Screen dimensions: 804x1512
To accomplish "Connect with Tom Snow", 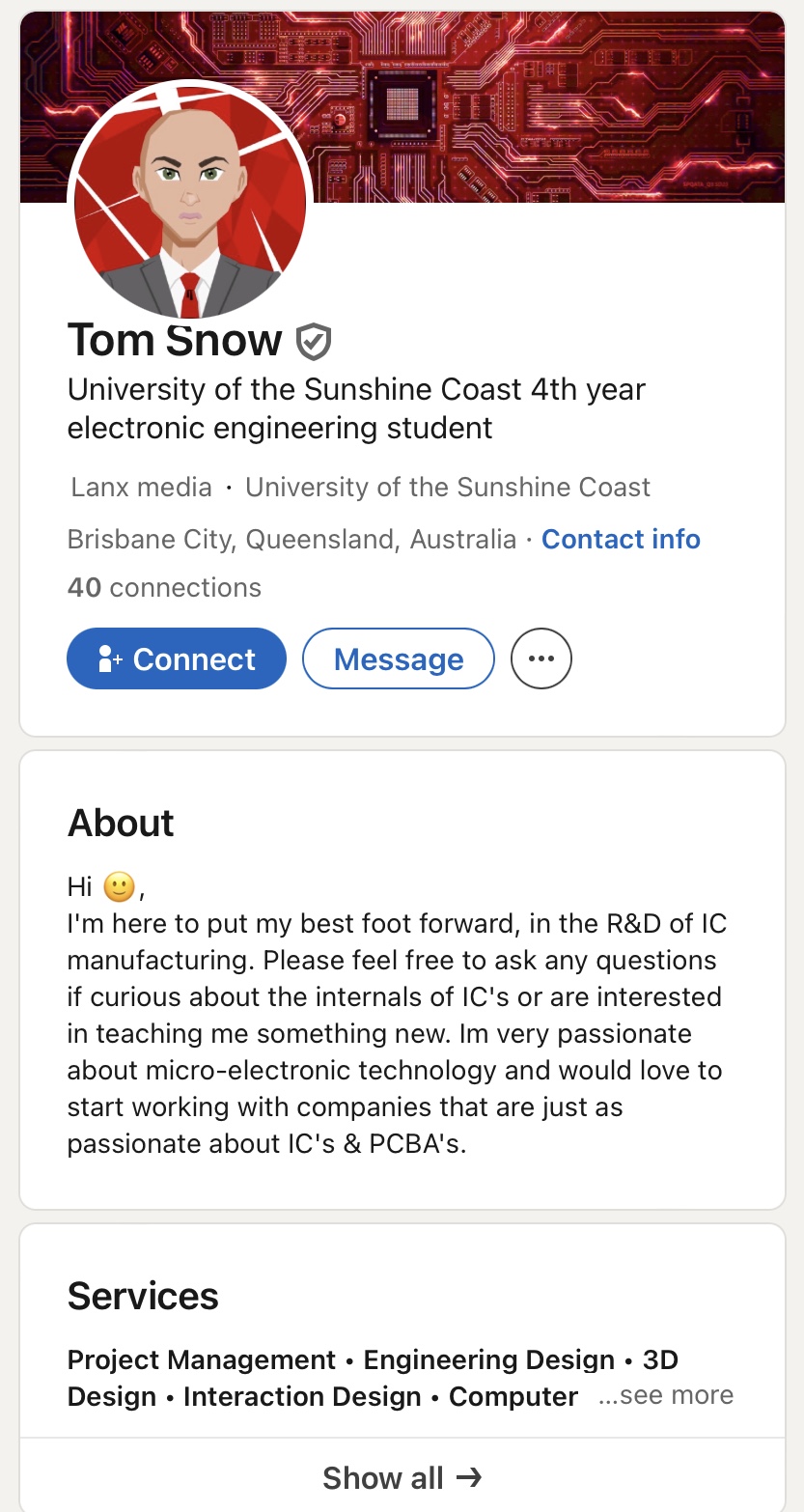I will click(177, 658).
